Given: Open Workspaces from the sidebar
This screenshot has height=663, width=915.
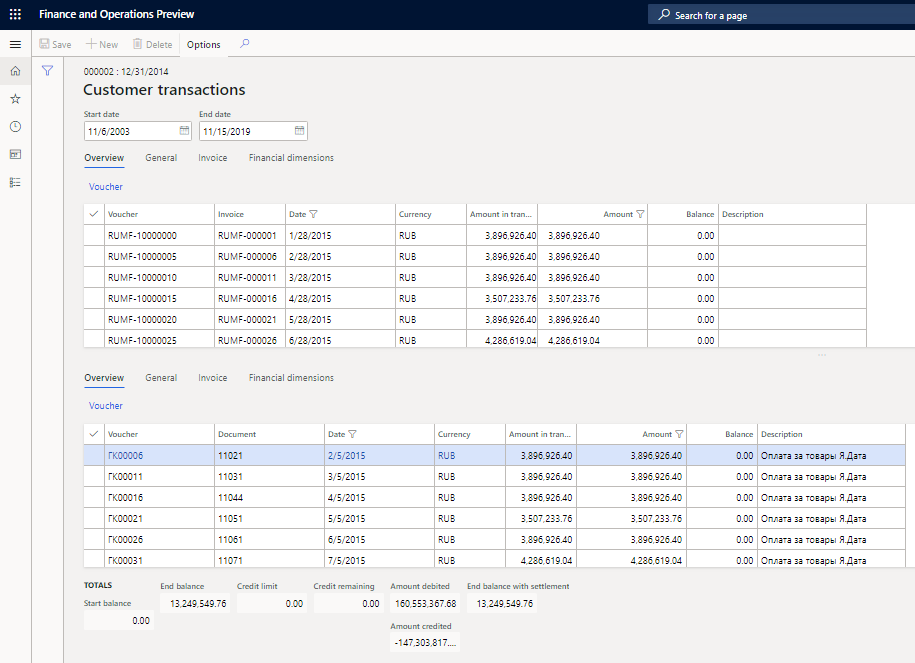Looking at the screenshot, I should 15,154.
